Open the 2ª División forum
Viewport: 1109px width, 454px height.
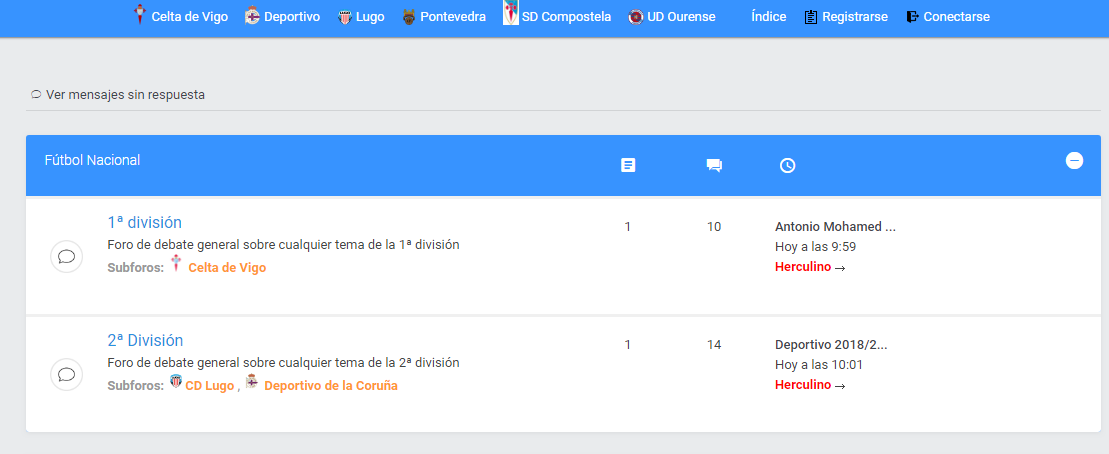click(145, 340)
